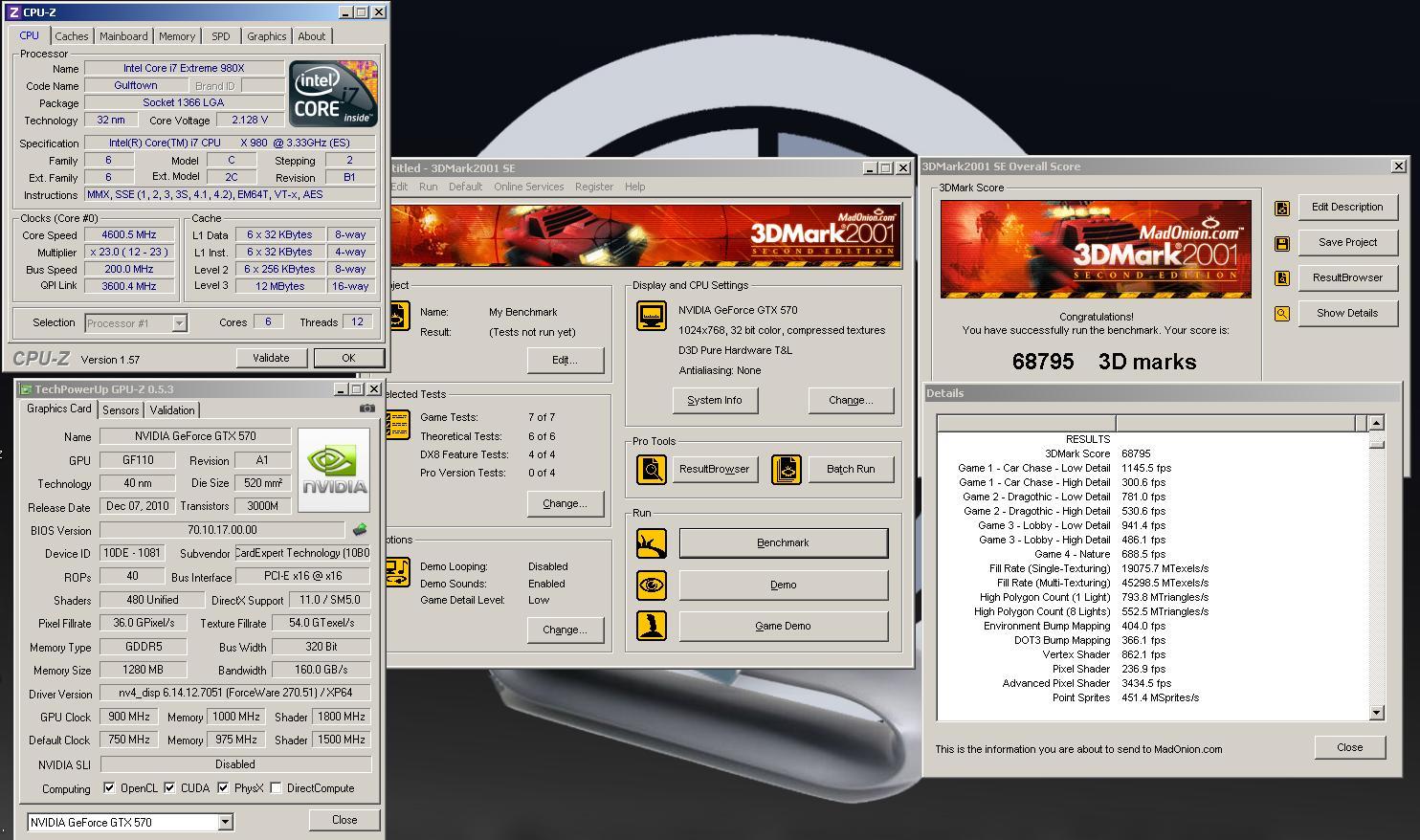The height and width of the screenshot is (840, 1420).
Task: Switch to the Sensors tab in GPU-Z
Action: point(121,409)
